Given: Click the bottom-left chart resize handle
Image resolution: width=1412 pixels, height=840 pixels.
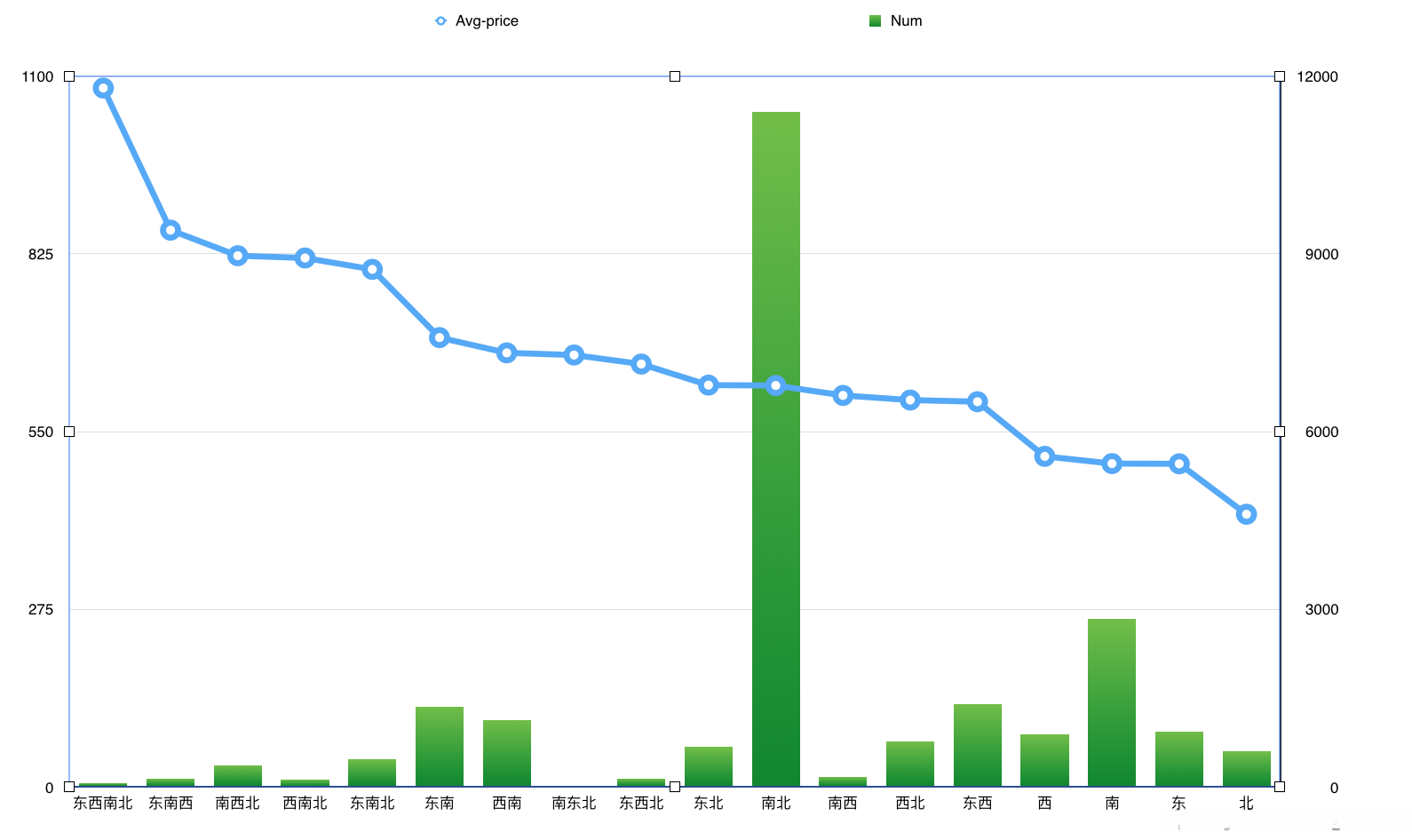Looking at the screenshot, I should tap(69, 787).
